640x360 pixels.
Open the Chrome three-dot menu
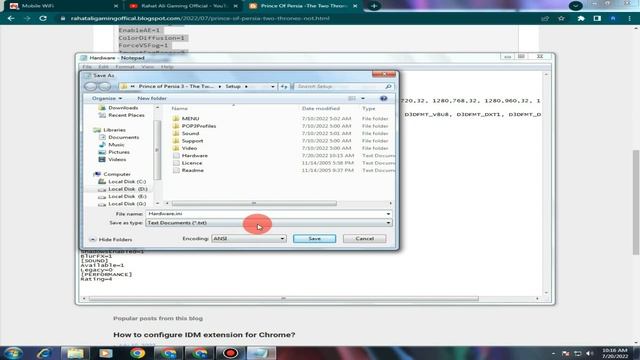coord(630,18)
